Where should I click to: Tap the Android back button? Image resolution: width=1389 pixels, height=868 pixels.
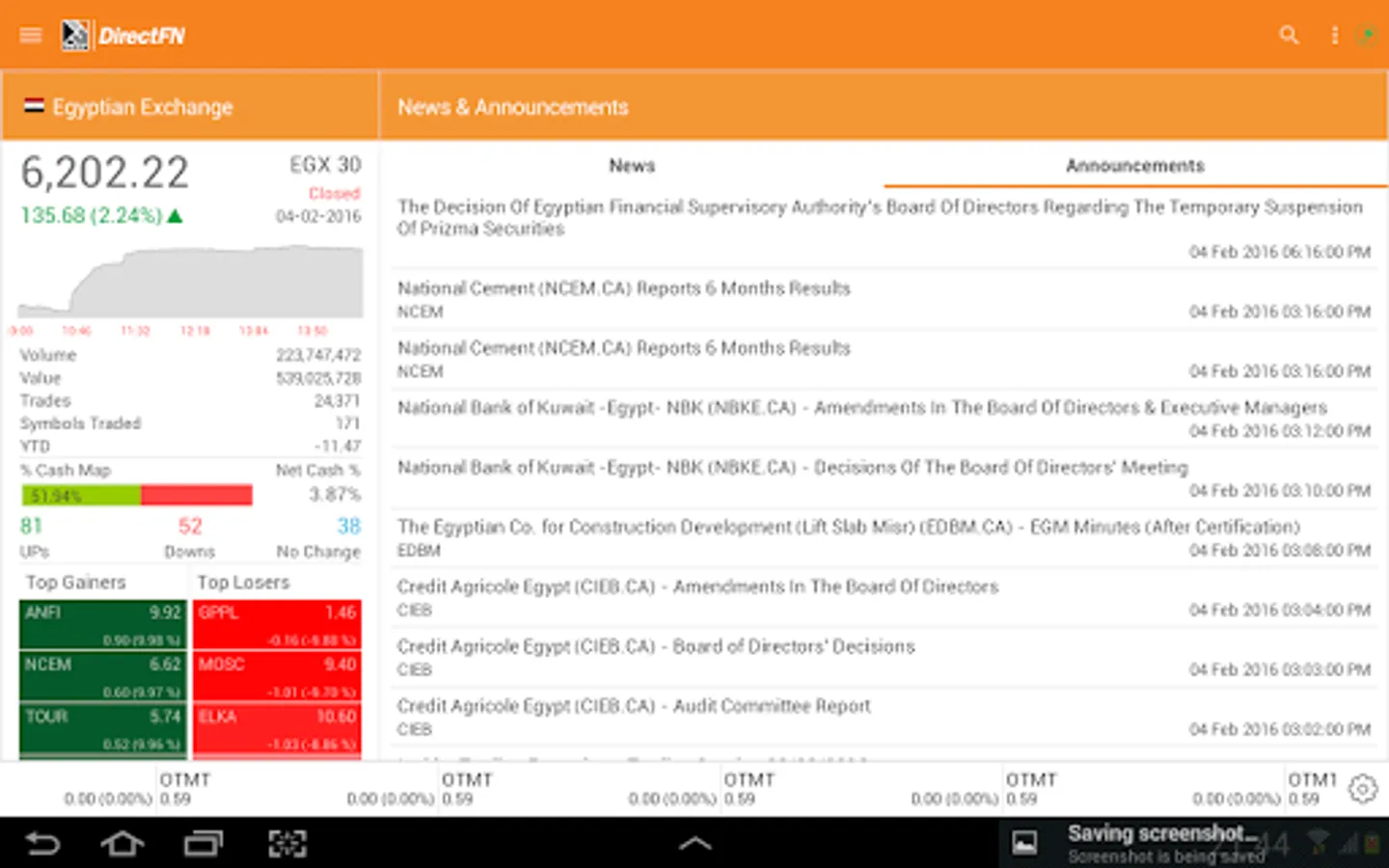[42, 844]
